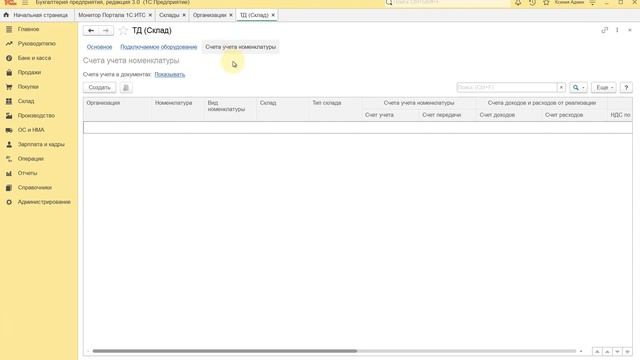Open the main menu hamburger icon
Screen dimensions: 640x360
[x=25, y=2]
